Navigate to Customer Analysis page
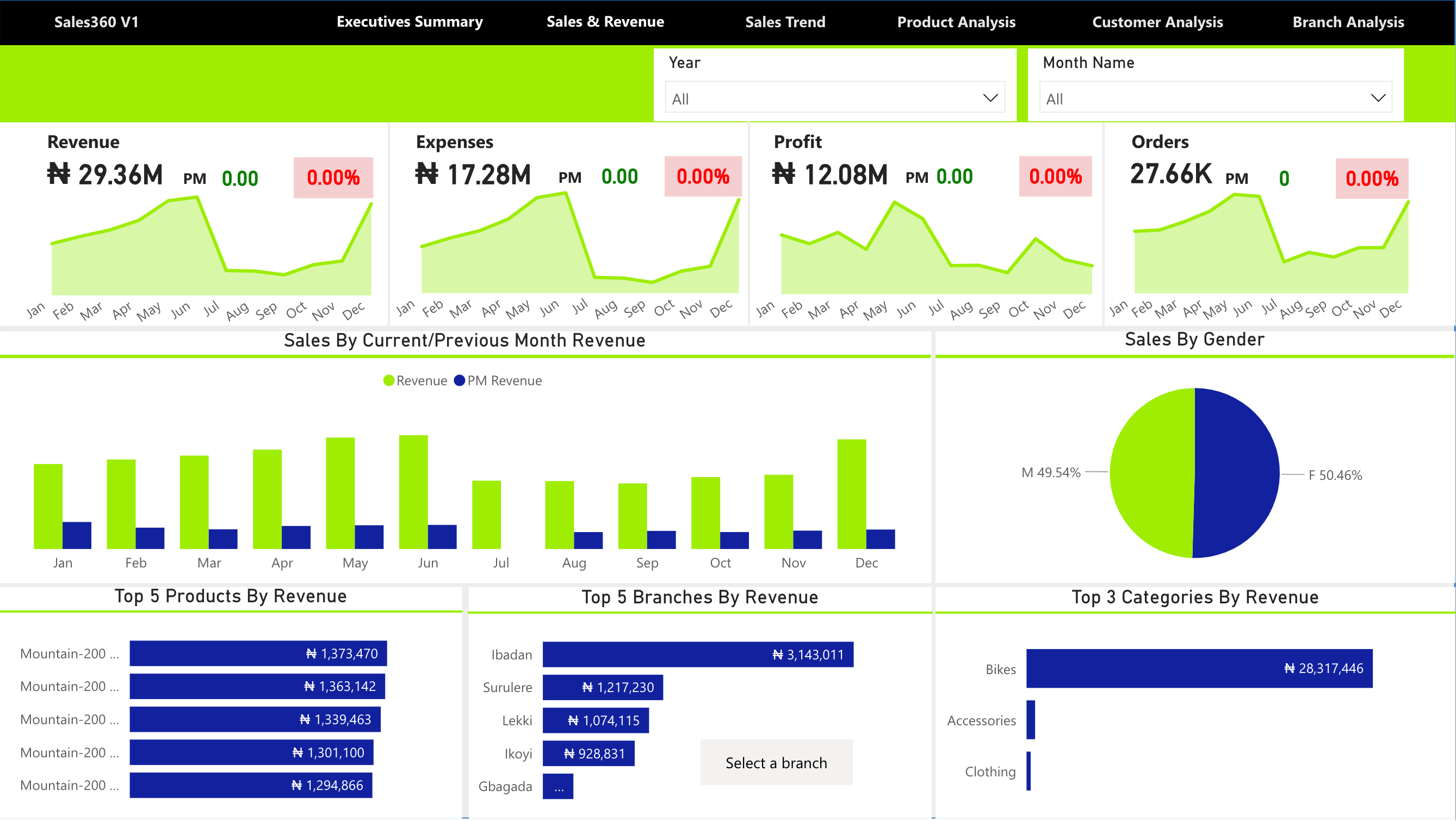The image size is (1456, 821). [x=1157, y=22]
